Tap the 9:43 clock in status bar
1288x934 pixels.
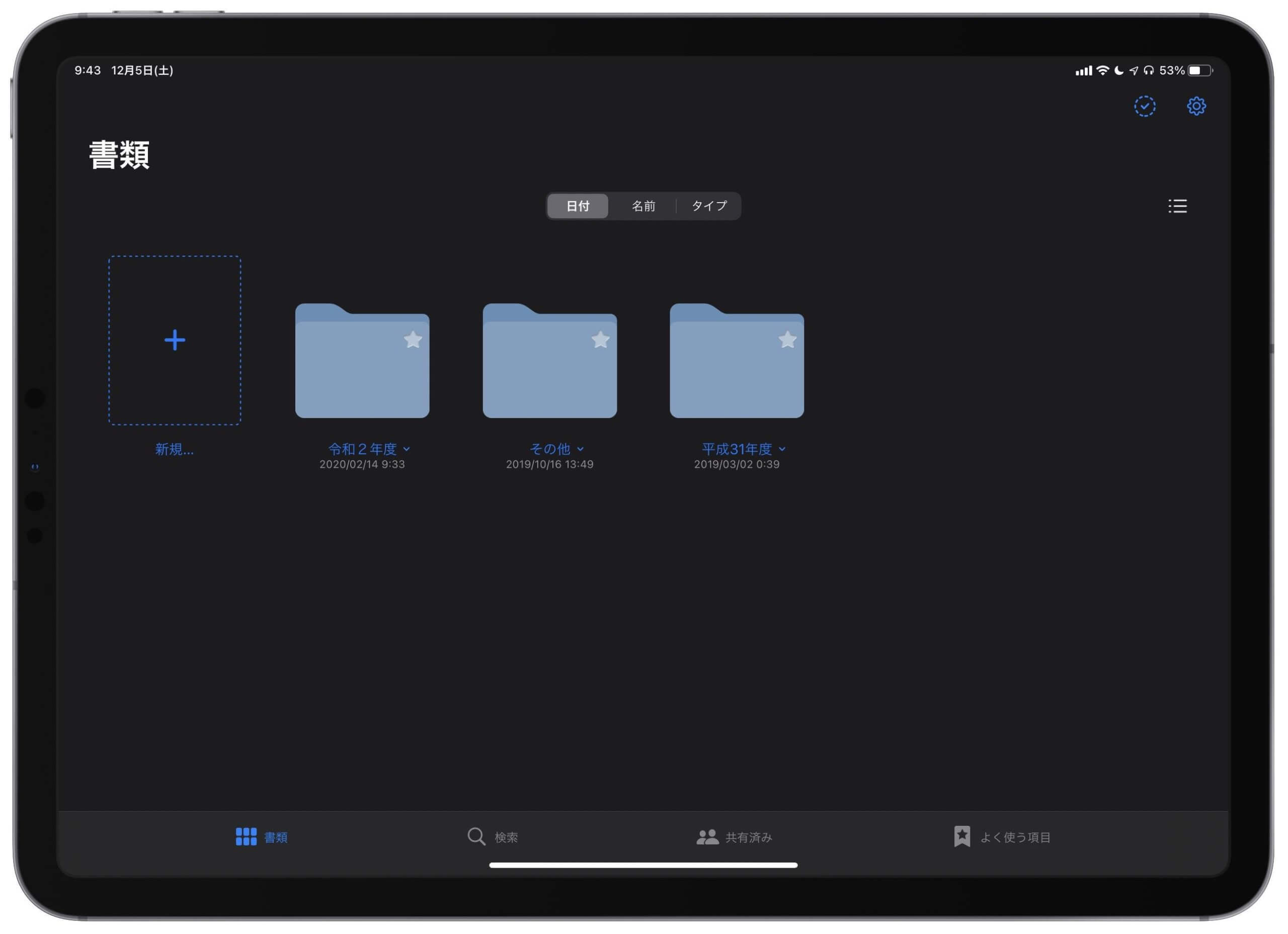click(x=88, y=70)
